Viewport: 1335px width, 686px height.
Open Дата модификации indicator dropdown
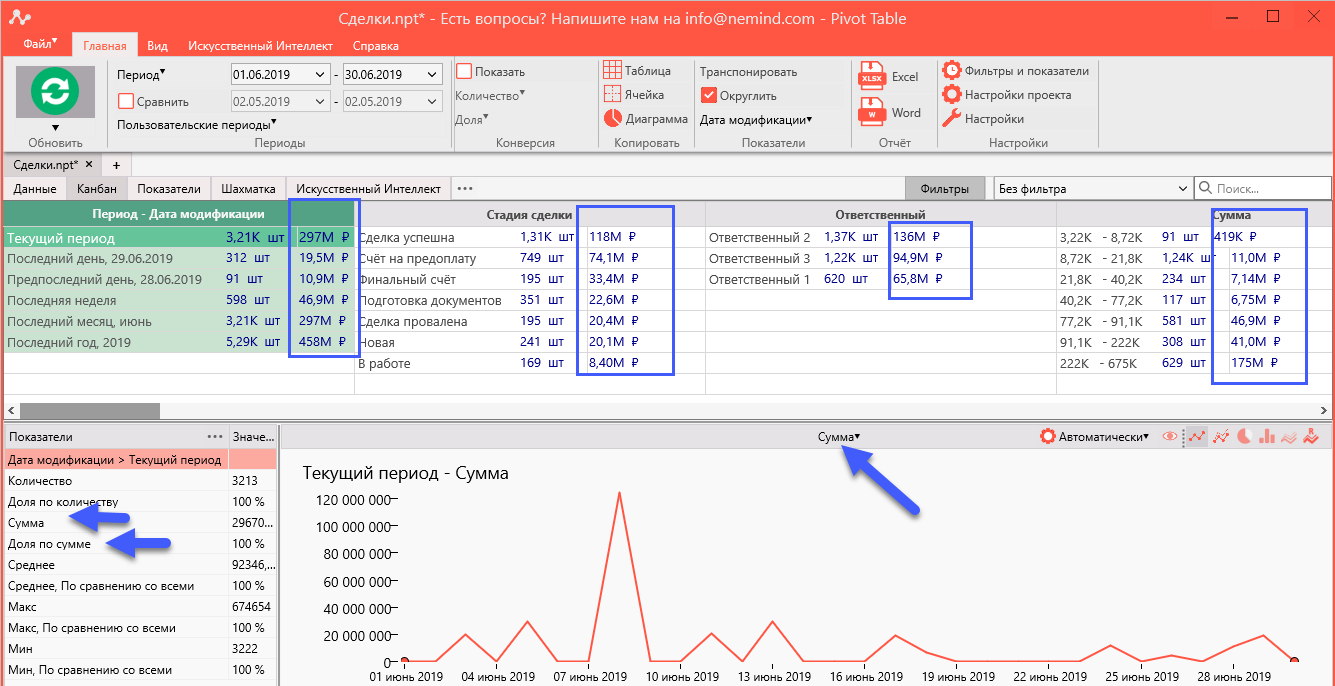pyautogui.click(x=756, y=120)
